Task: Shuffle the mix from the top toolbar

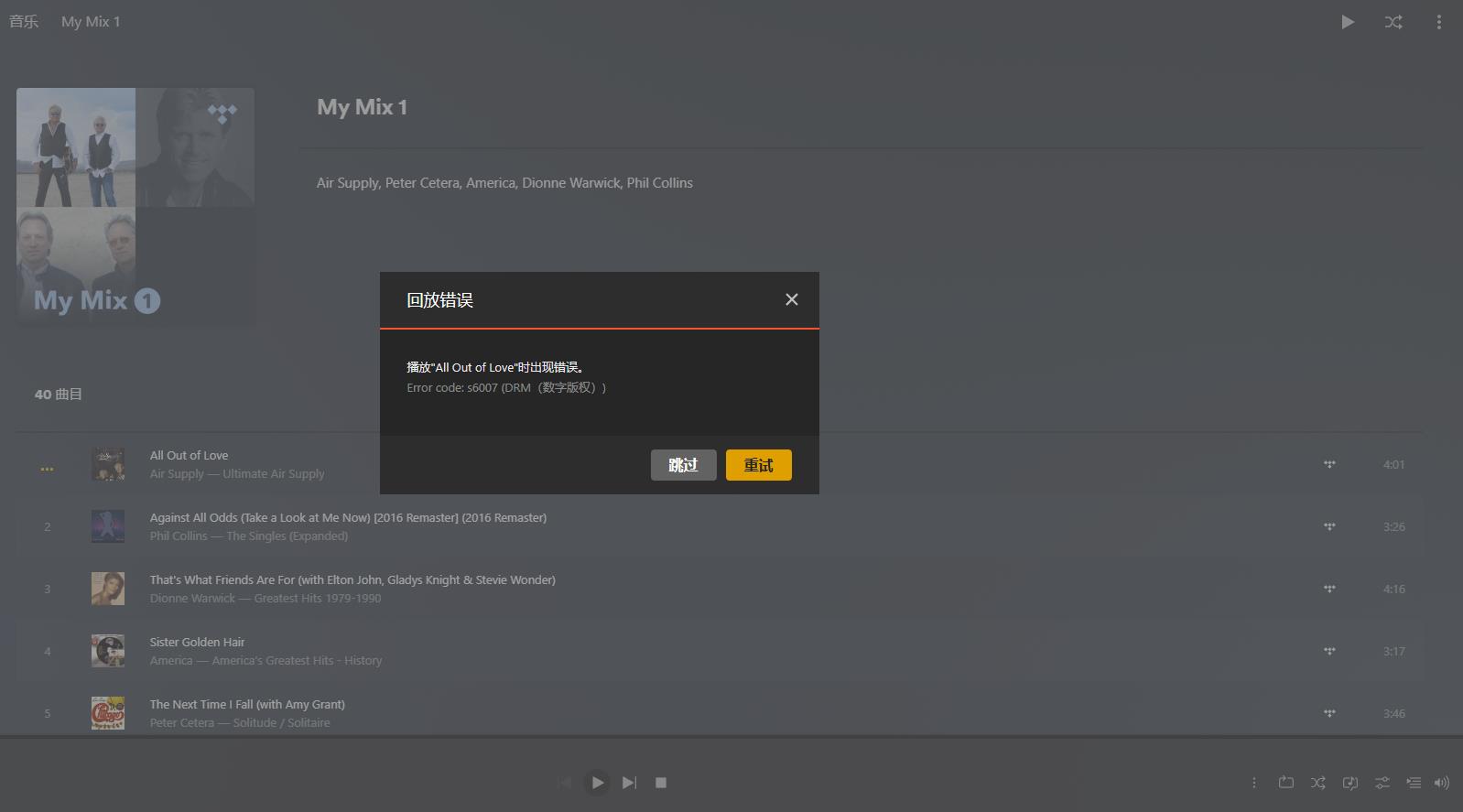Action: (x=1393, y=22)
